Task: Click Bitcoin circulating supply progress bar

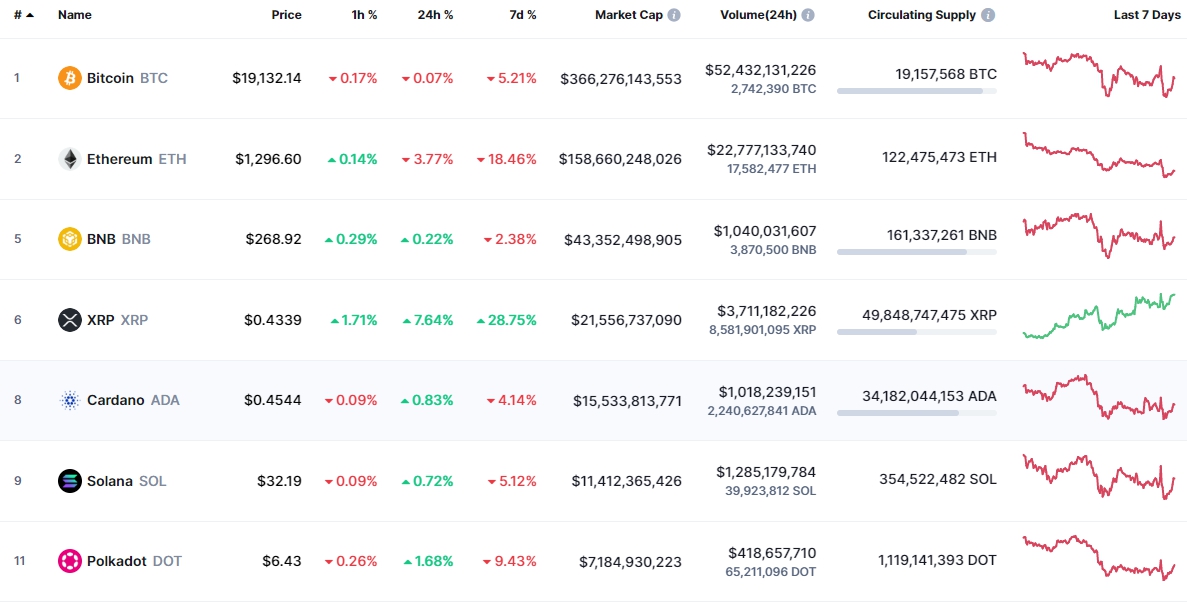Action: coord(917,91)
